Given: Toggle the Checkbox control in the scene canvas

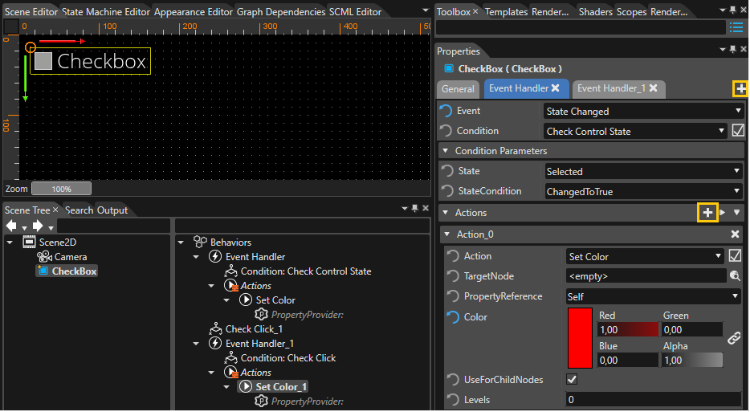Looking at the screenshot, I should click(43, 61).
